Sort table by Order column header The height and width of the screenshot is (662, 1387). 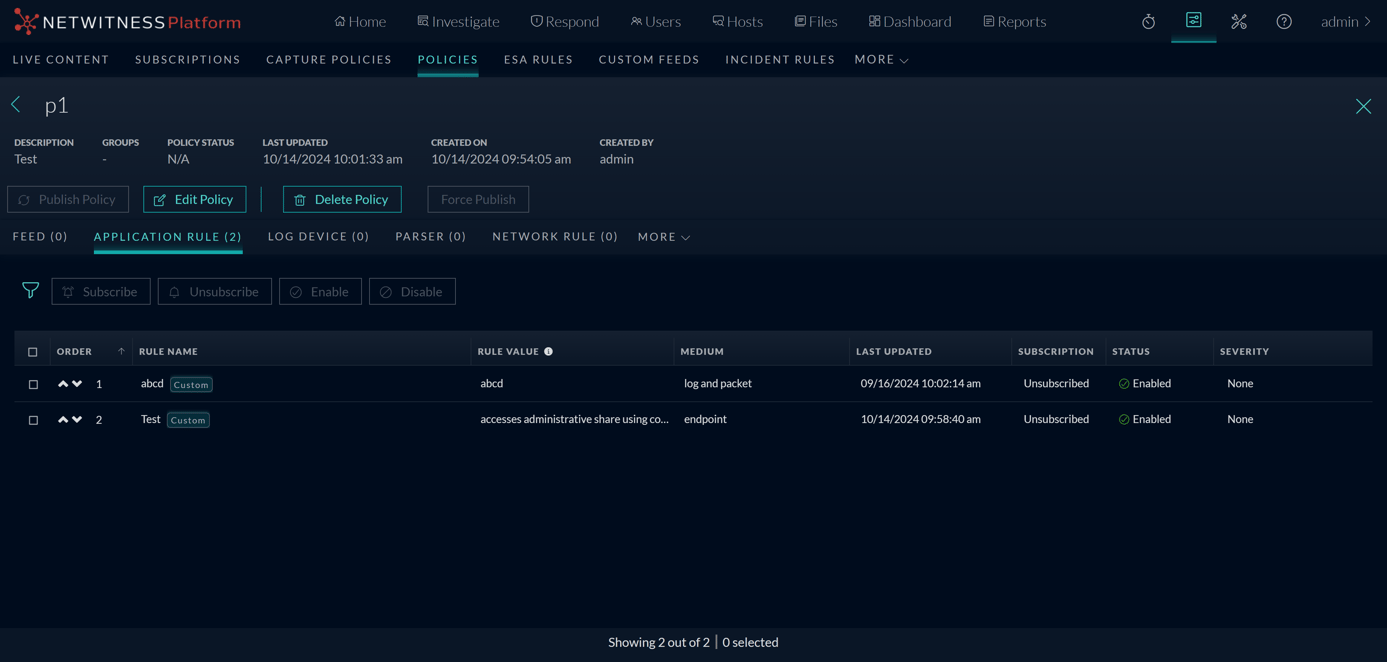[x=75, y=352]
